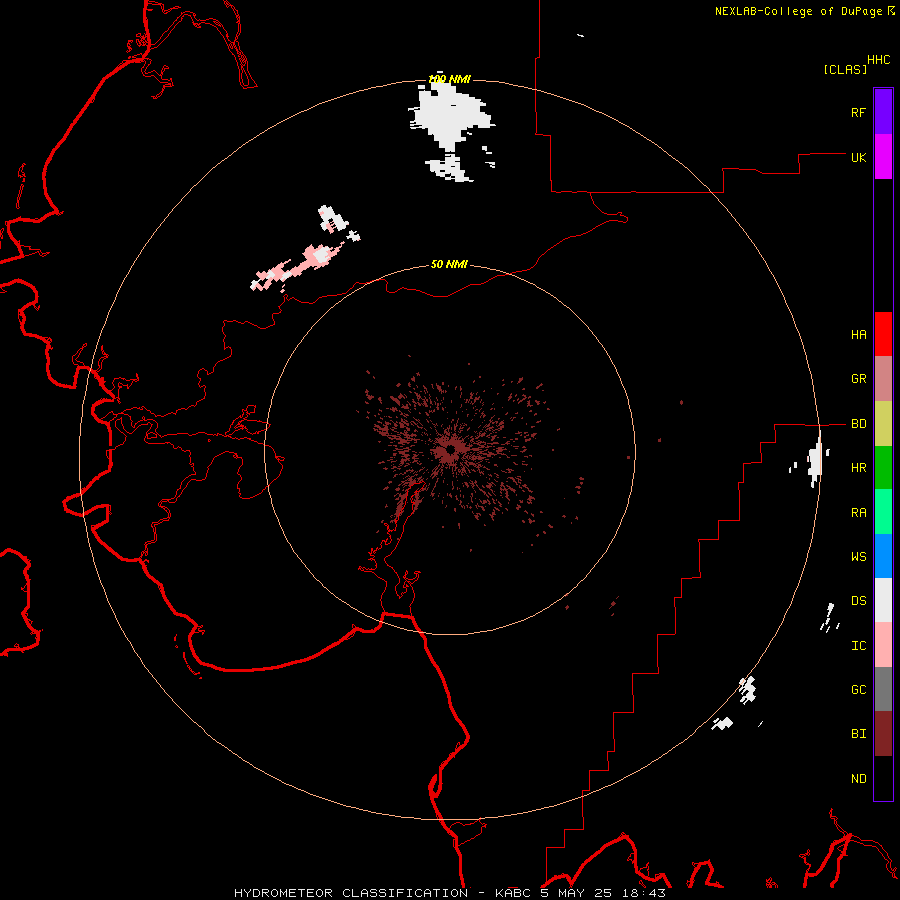This screenshot has height=900, width=900.
Task: Click the GR legend label
Action: [858, 379]
